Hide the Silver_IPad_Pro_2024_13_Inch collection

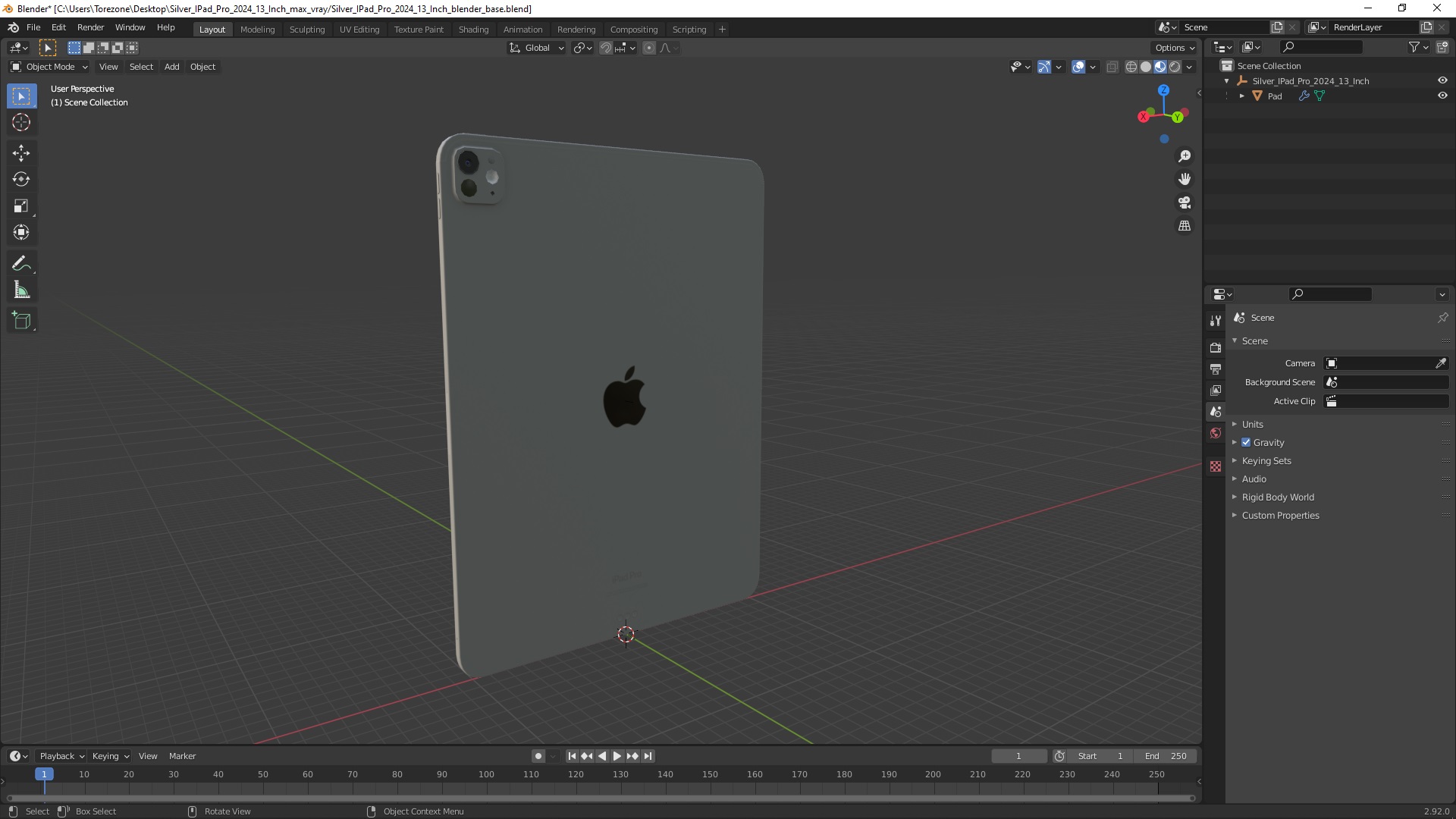tap(1442, 80)
